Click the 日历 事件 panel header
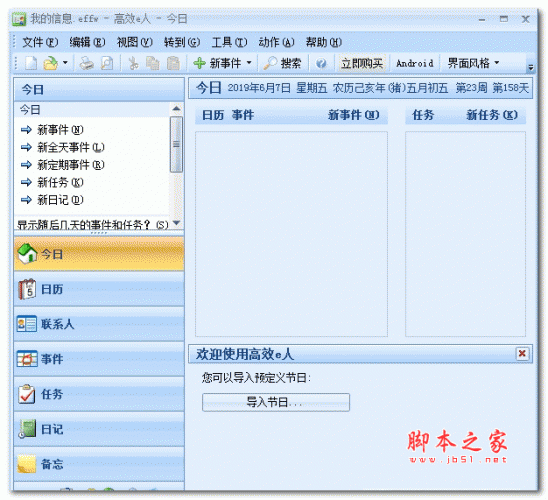Image resolution: width=548 pixels, height=500 pixels. click(x=228, y=115)
